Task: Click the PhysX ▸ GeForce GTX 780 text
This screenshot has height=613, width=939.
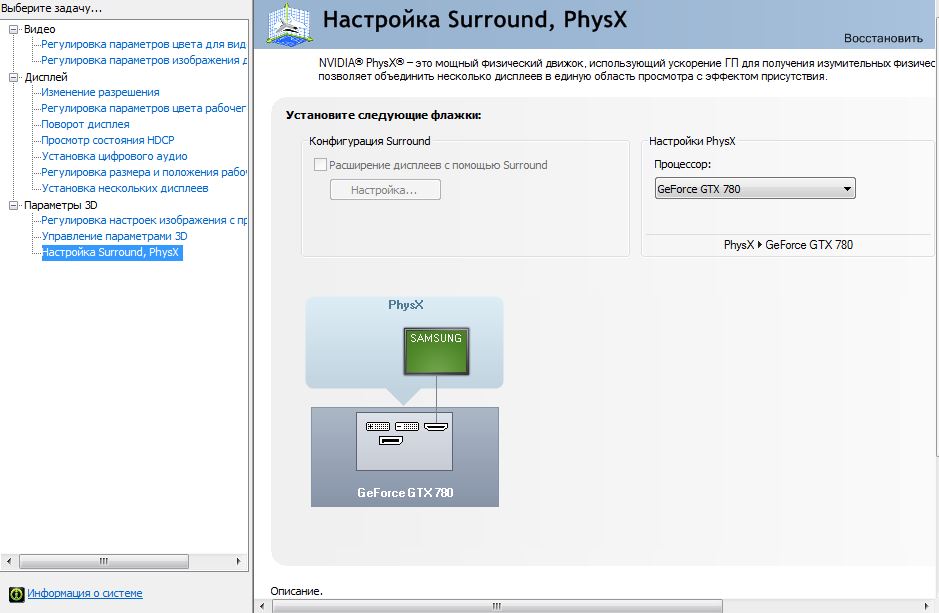Action: click(x=788, y=245)
